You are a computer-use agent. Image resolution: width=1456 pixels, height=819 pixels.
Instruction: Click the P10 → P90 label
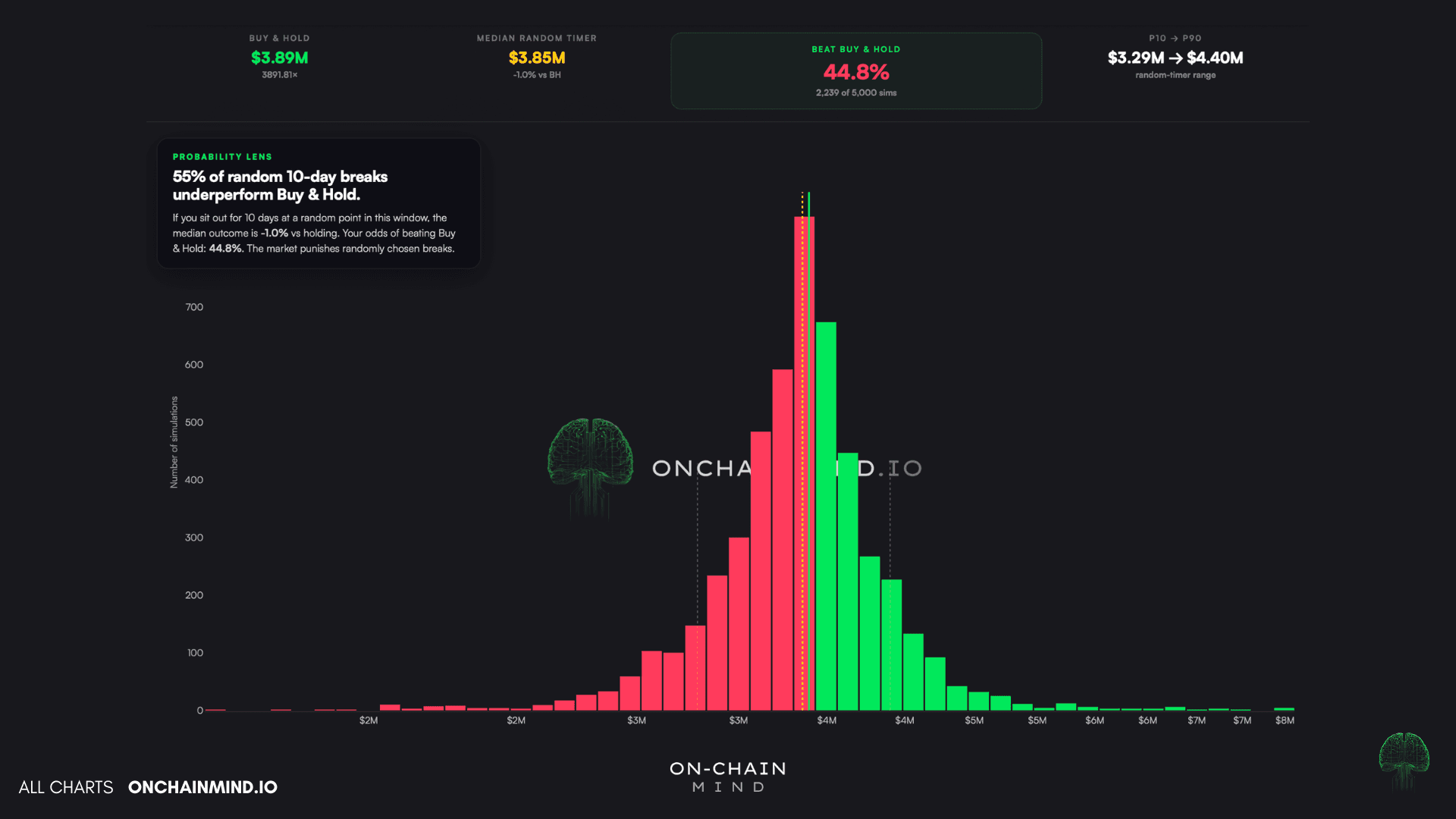coord(1175,38)
